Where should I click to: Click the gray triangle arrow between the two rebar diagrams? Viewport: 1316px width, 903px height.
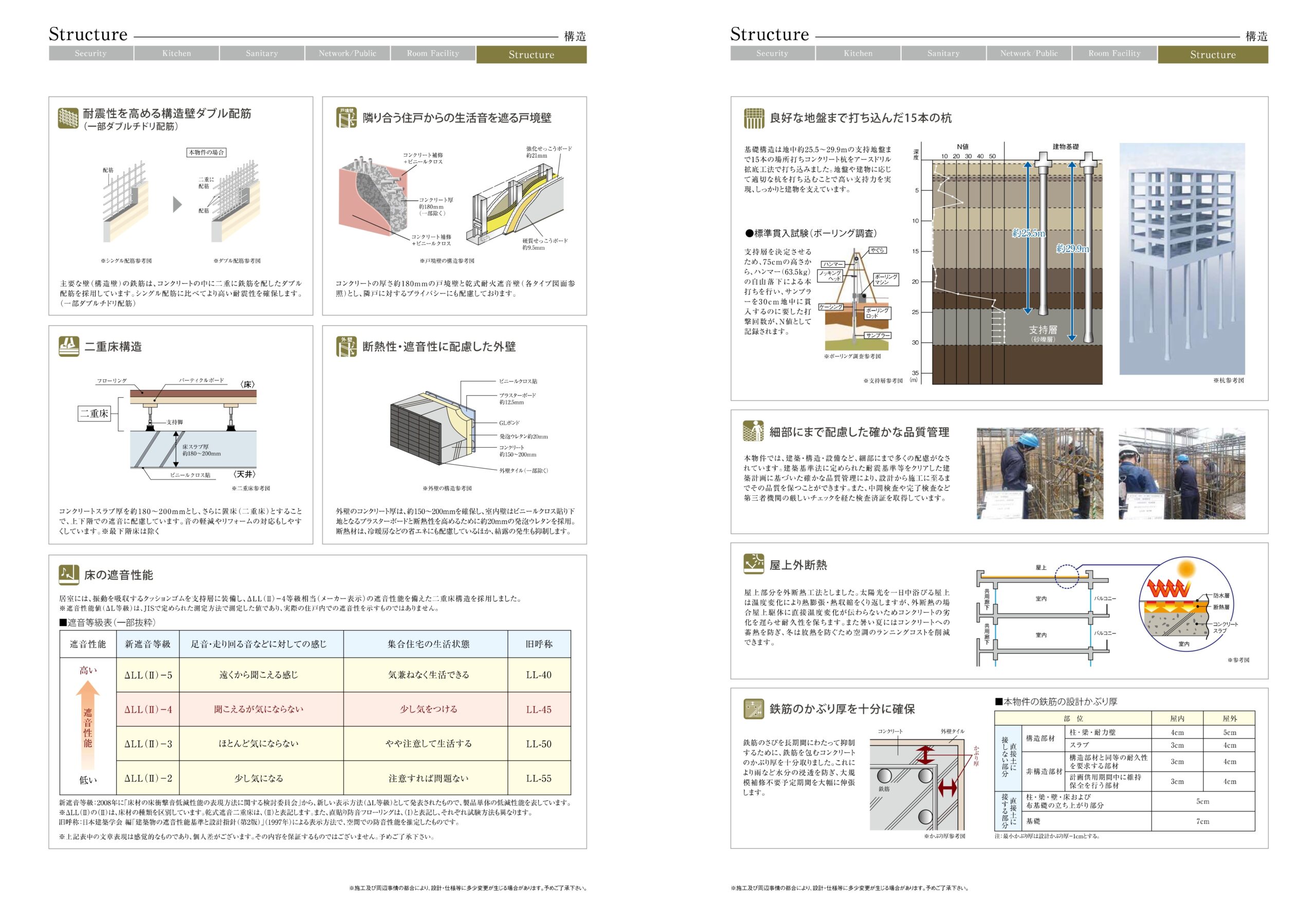(177, 204)
